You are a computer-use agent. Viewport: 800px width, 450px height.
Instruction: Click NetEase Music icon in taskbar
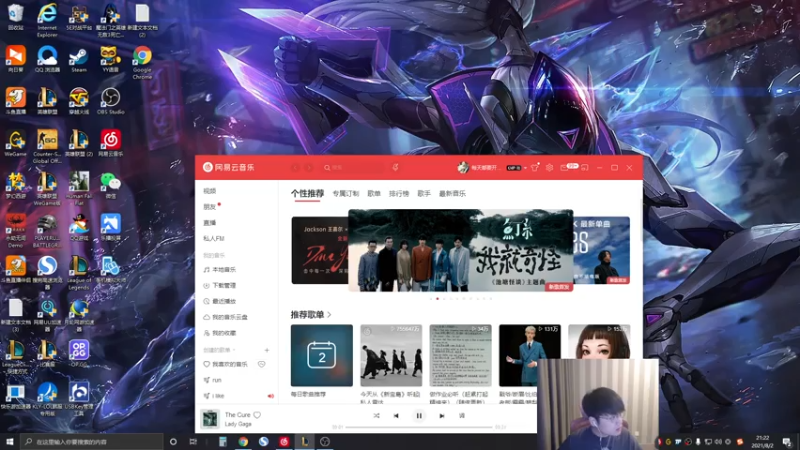pyautogui.click(x=284, y=441)
